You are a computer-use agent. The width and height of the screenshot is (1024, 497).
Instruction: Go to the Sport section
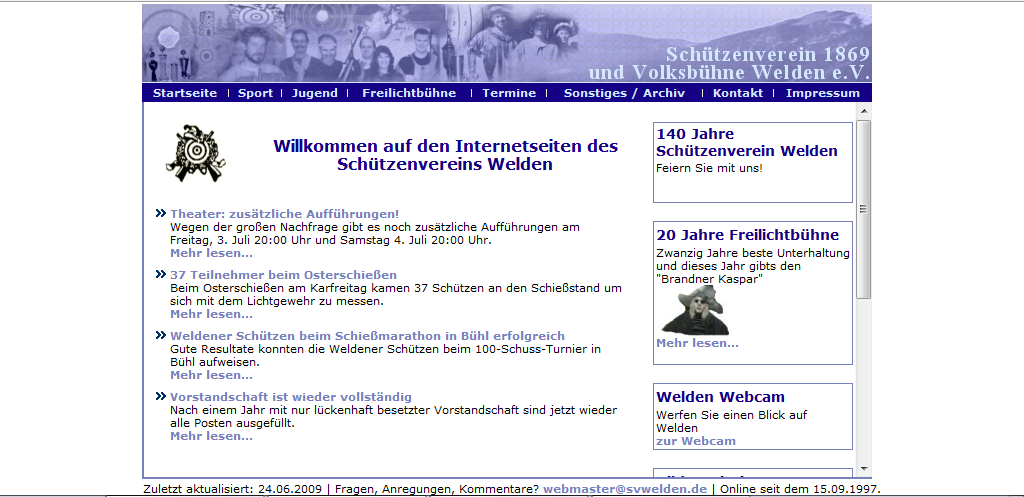pyautogui.click(x=255, y=93)
